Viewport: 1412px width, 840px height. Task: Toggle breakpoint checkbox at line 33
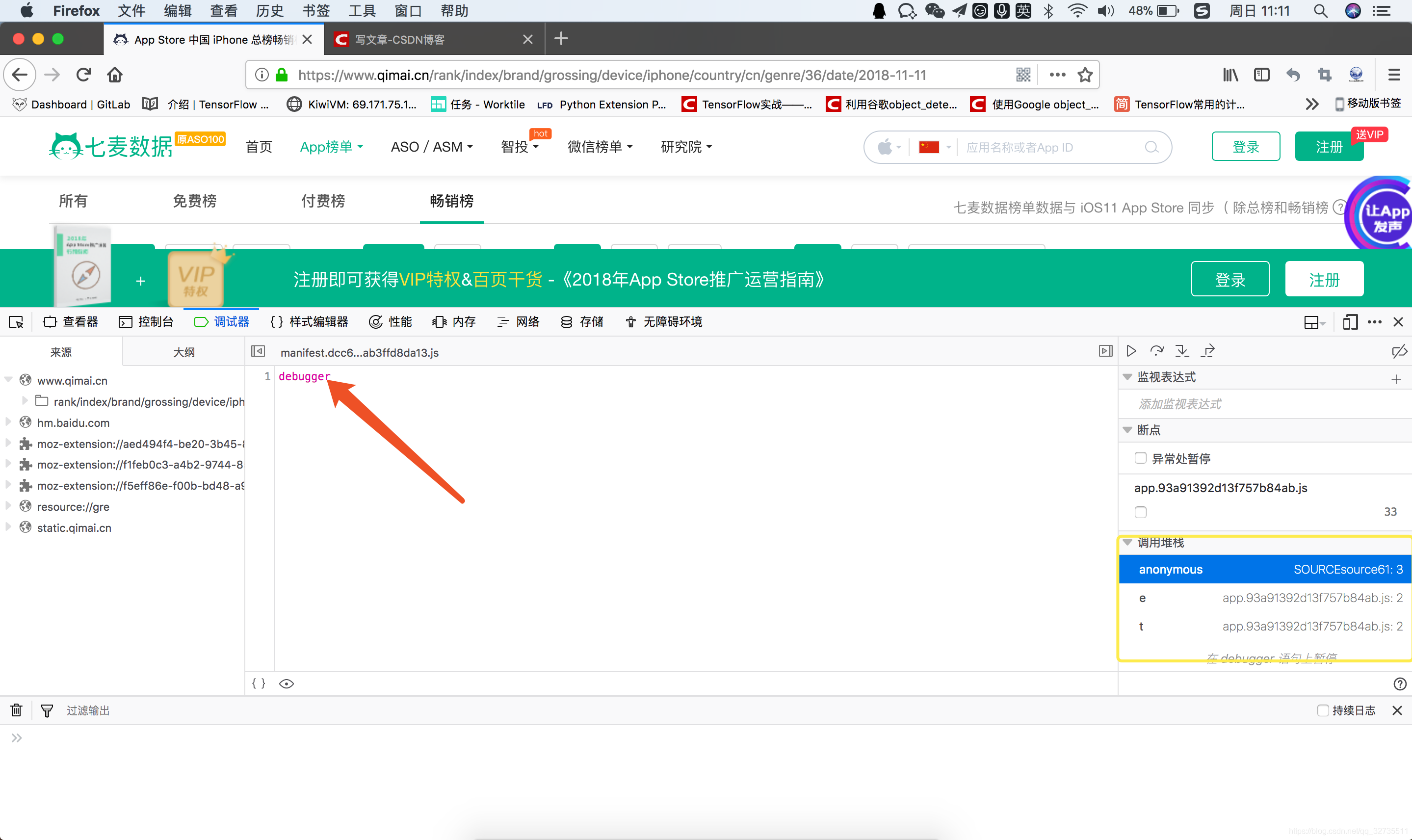pyautogui.click(x=1140, y=512)
